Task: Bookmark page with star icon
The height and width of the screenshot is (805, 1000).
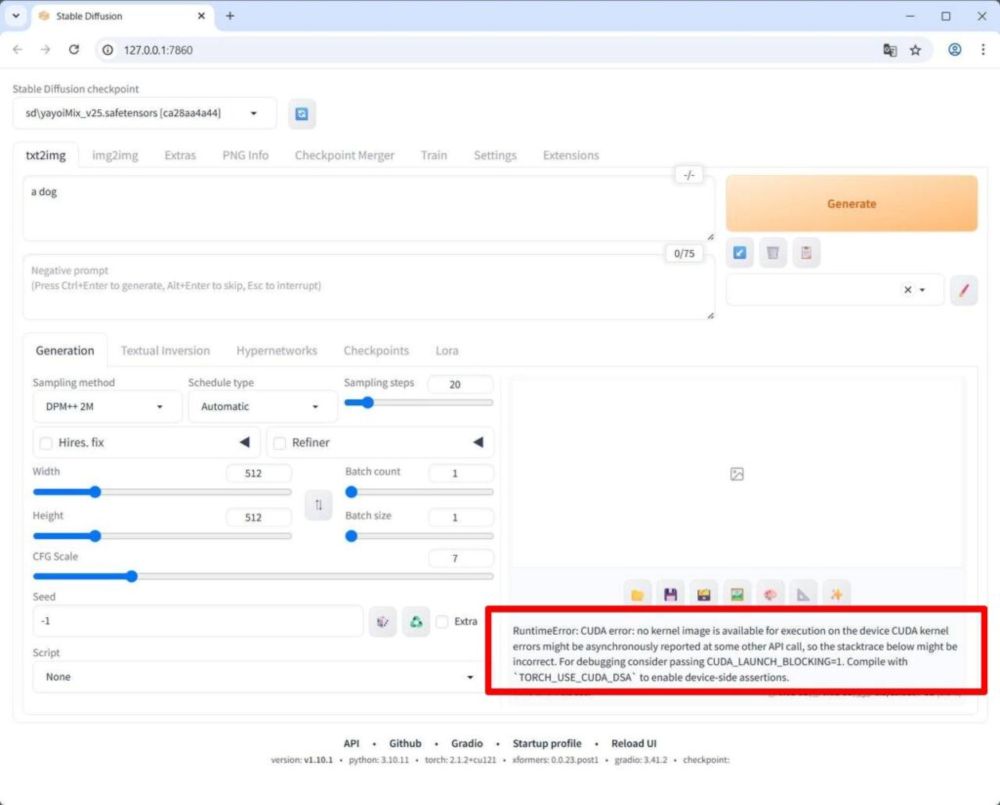Action: click(x=915, y=50)
